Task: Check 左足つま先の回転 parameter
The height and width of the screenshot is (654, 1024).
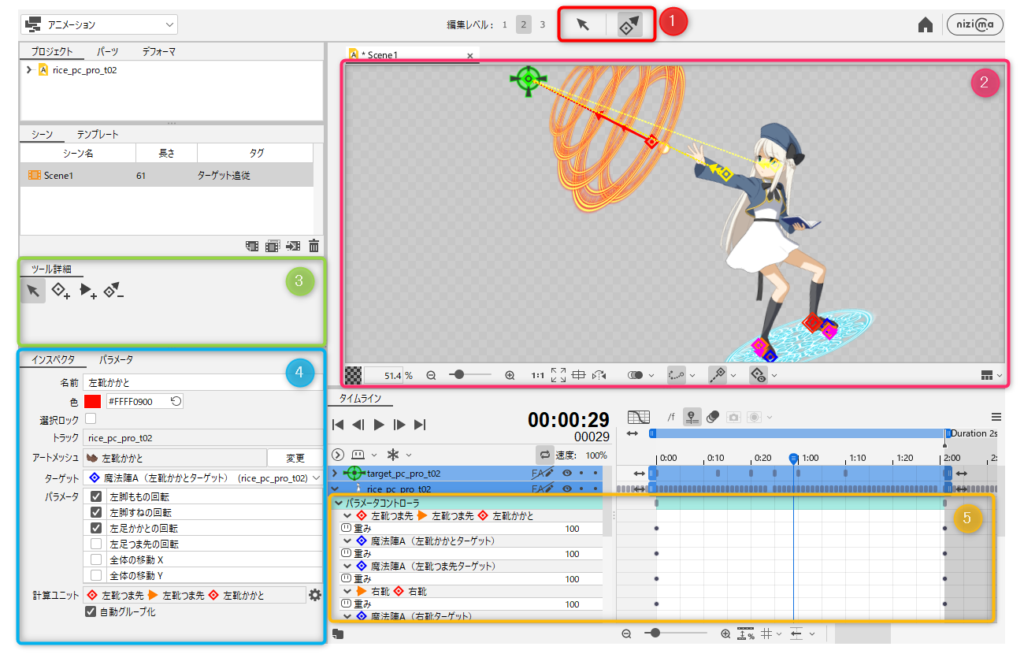Action: pyautogui.click(x=96, y=544)
